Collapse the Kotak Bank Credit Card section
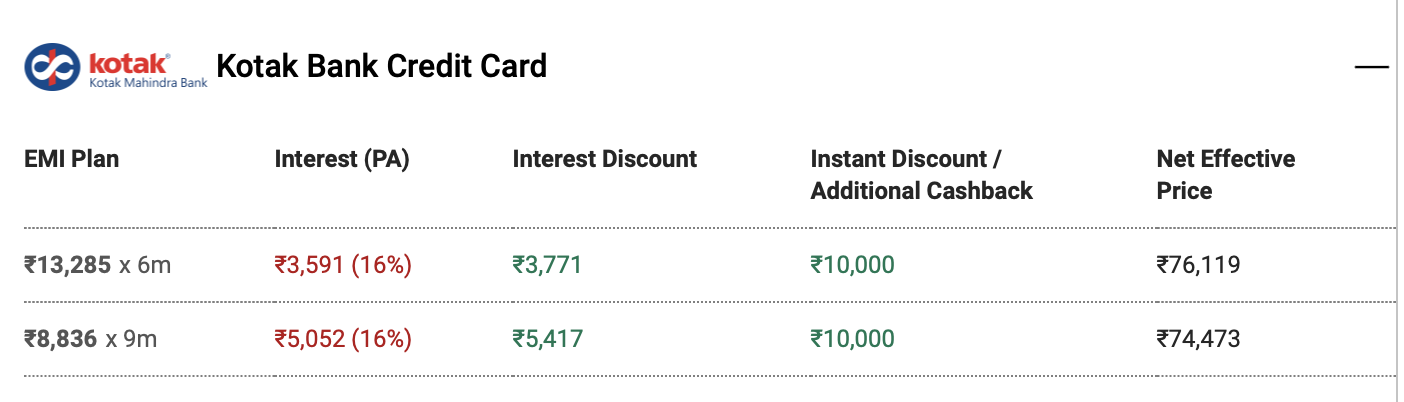The width and height of the screenshot is (1404, 402). pos(1371,68)
